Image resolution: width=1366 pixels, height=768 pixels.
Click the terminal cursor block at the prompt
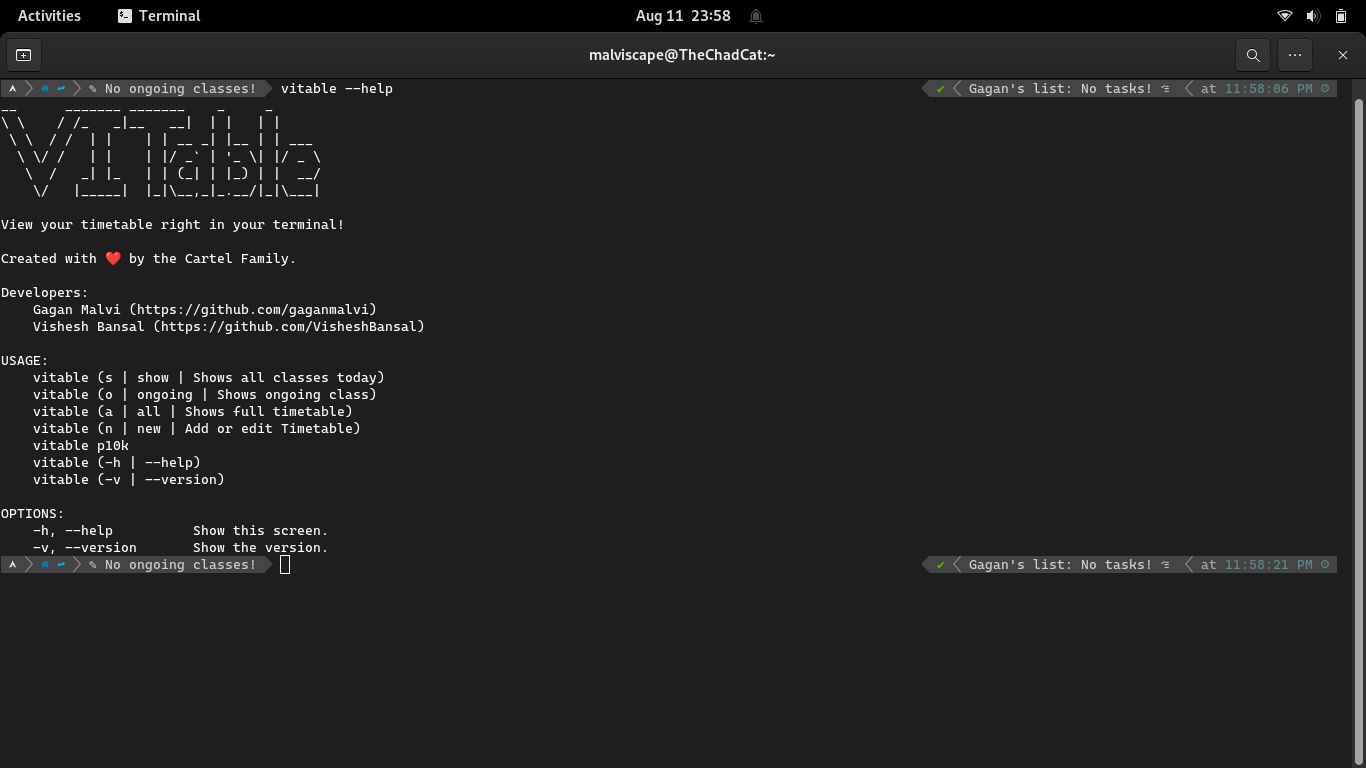point(285,565)
